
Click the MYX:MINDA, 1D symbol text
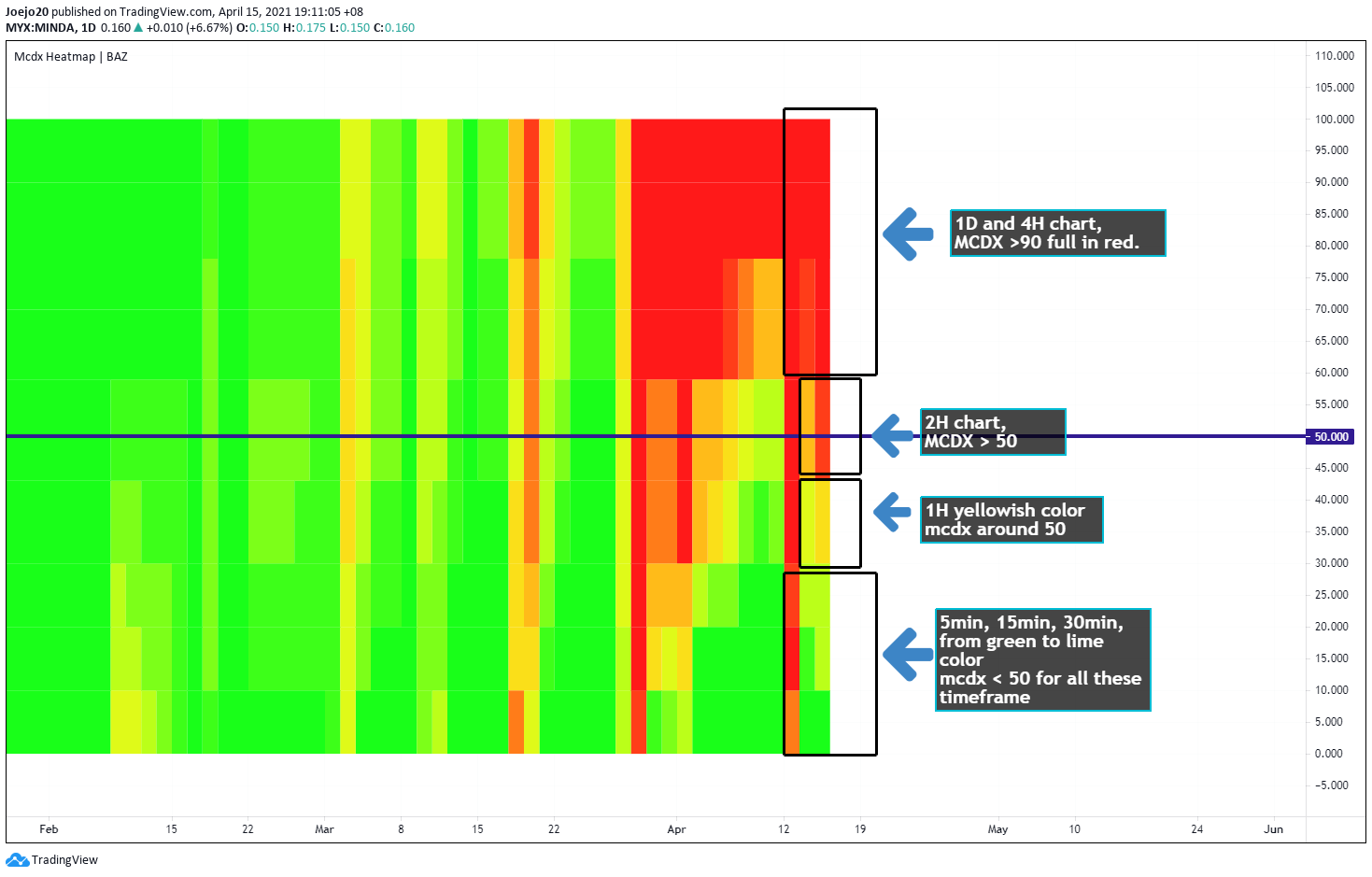pyautogui.click(x=50, y=28)
